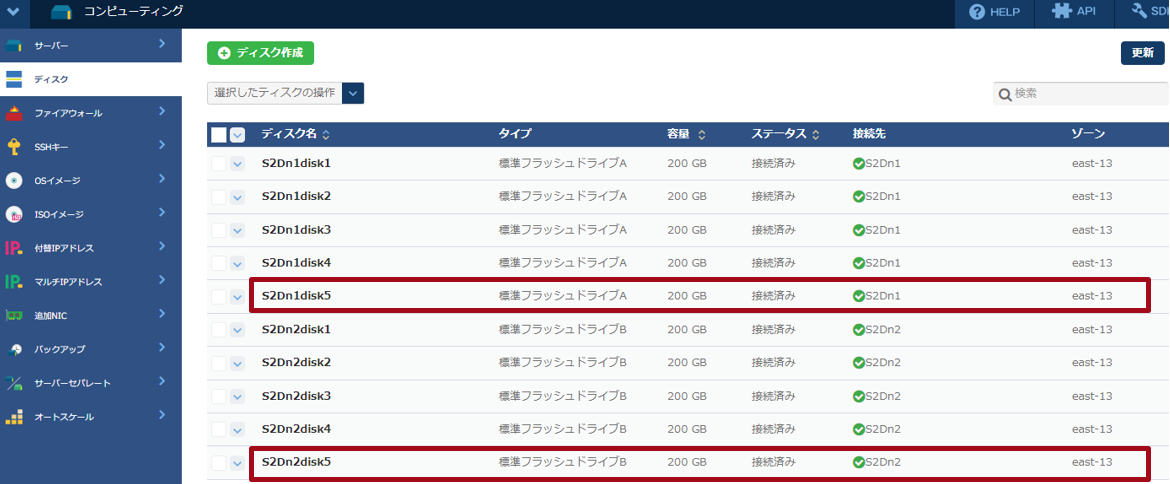Open the header row selection dropdown arrow
Viewport: 1170px width, 484px height.
pos(237,135)
